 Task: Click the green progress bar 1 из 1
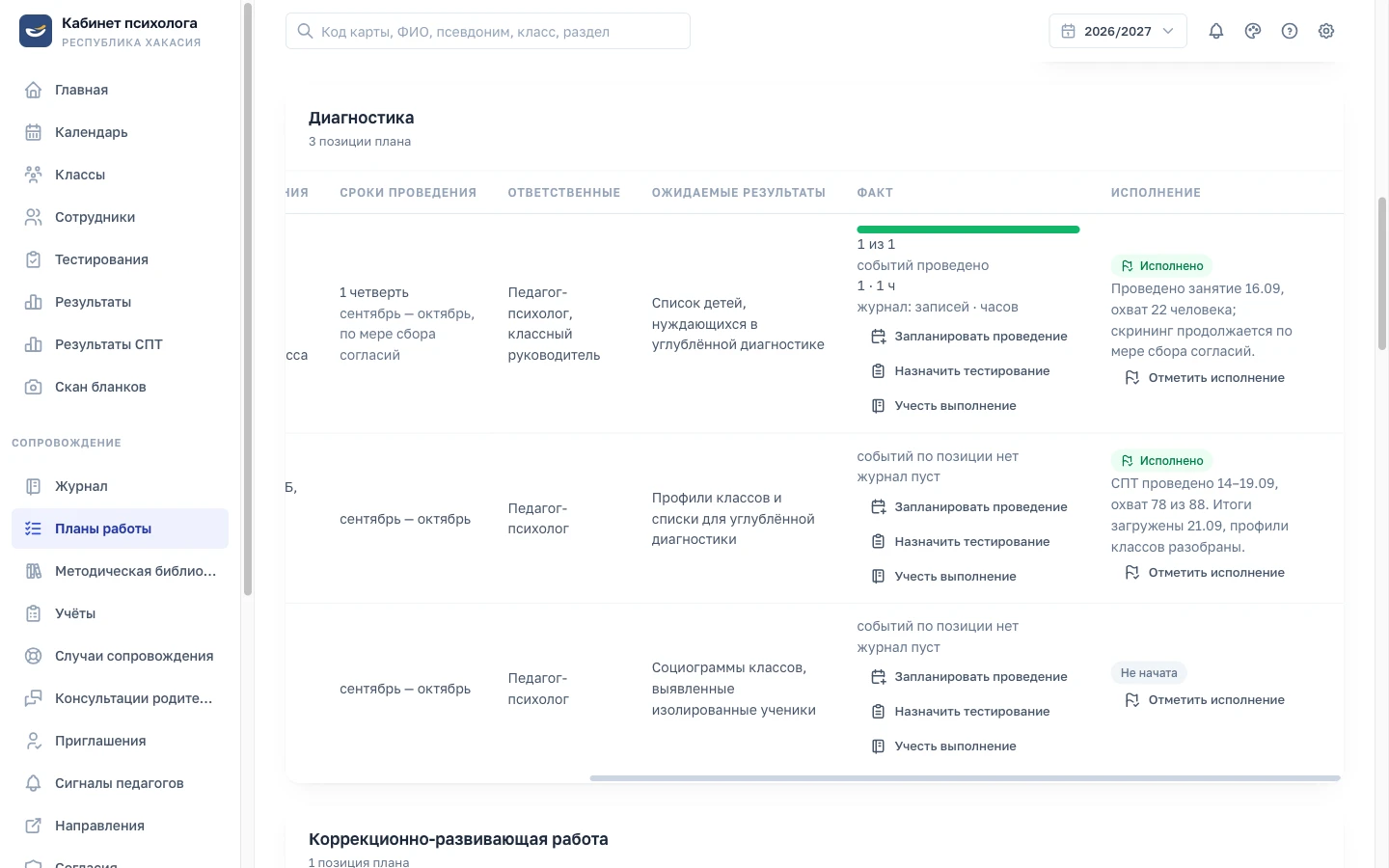(x=968, y=230)
